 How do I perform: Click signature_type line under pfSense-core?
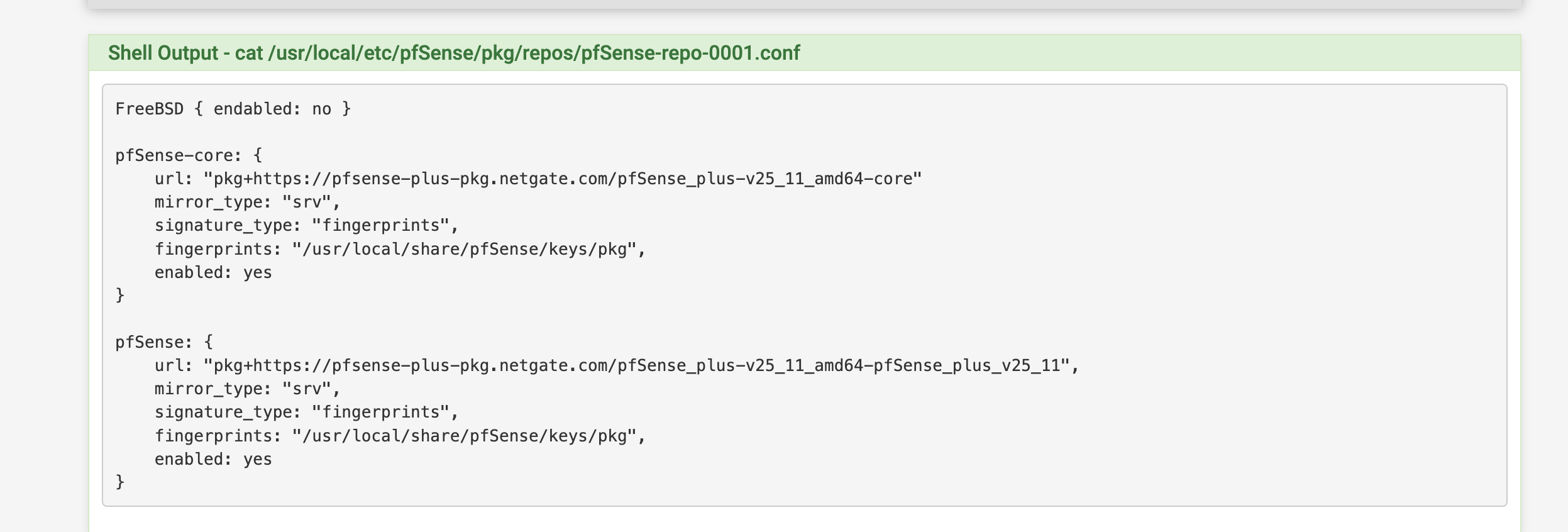[306, 226]
